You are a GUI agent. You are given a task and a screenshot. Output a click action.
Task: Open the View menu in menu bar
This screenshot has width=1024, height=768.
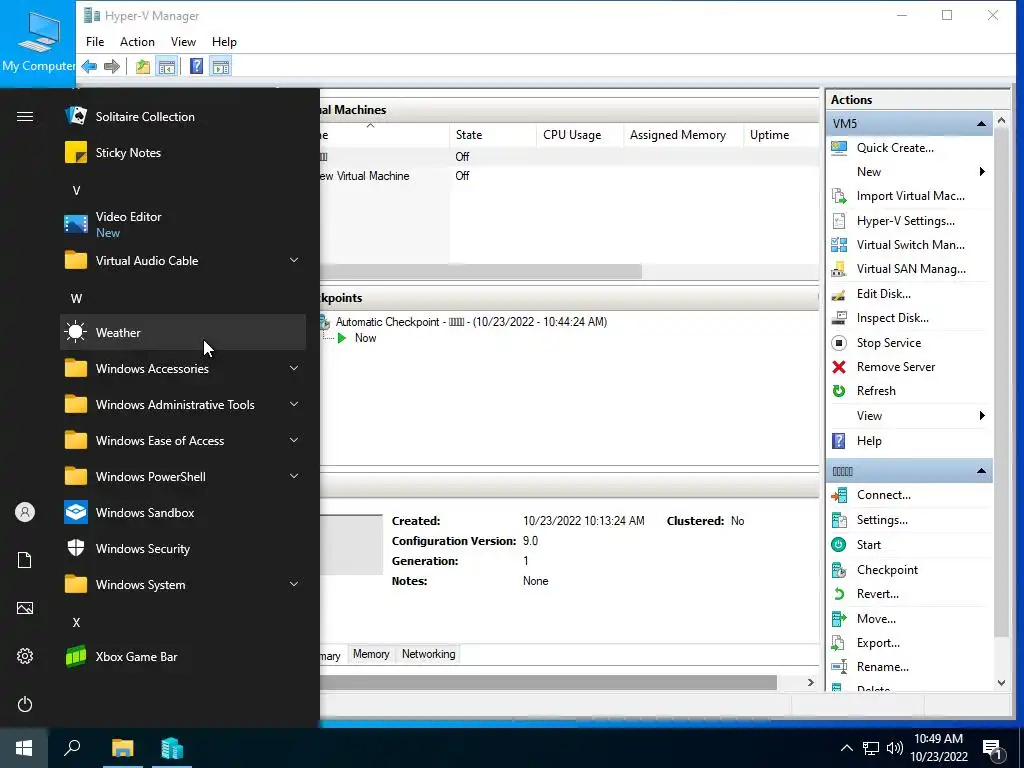184,42
